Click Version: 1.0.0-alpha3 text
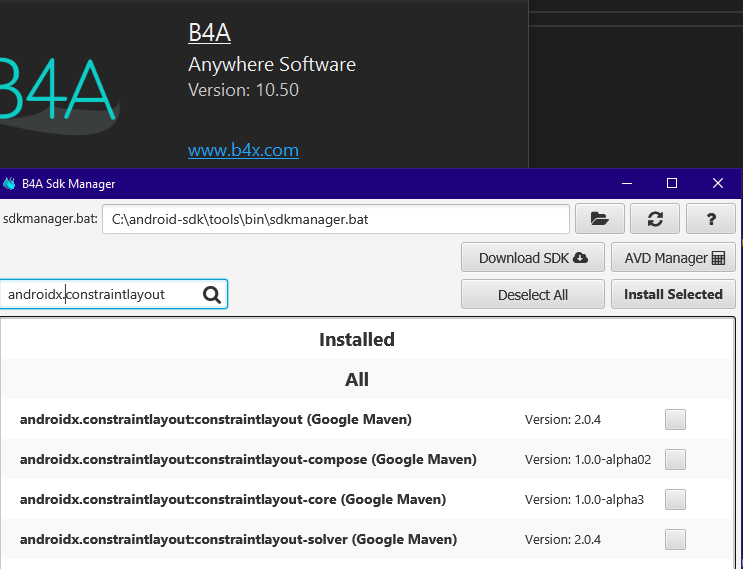This screenshot has width=743, height=569. tap(584, 499)
